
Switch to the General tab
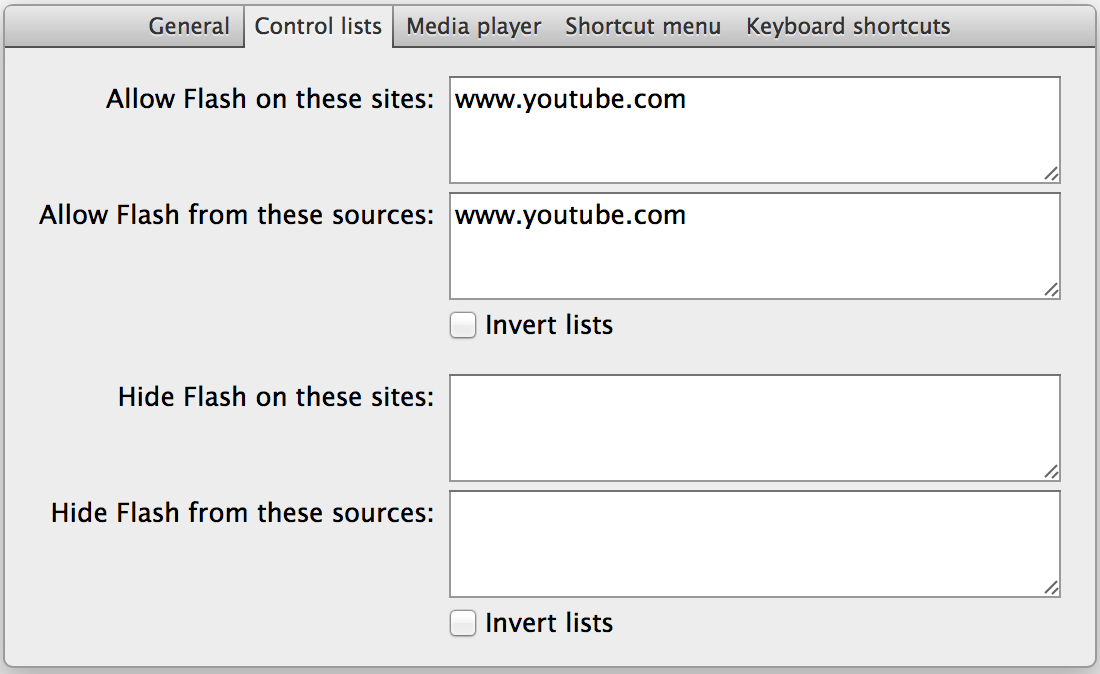click(x=189, y=26)
